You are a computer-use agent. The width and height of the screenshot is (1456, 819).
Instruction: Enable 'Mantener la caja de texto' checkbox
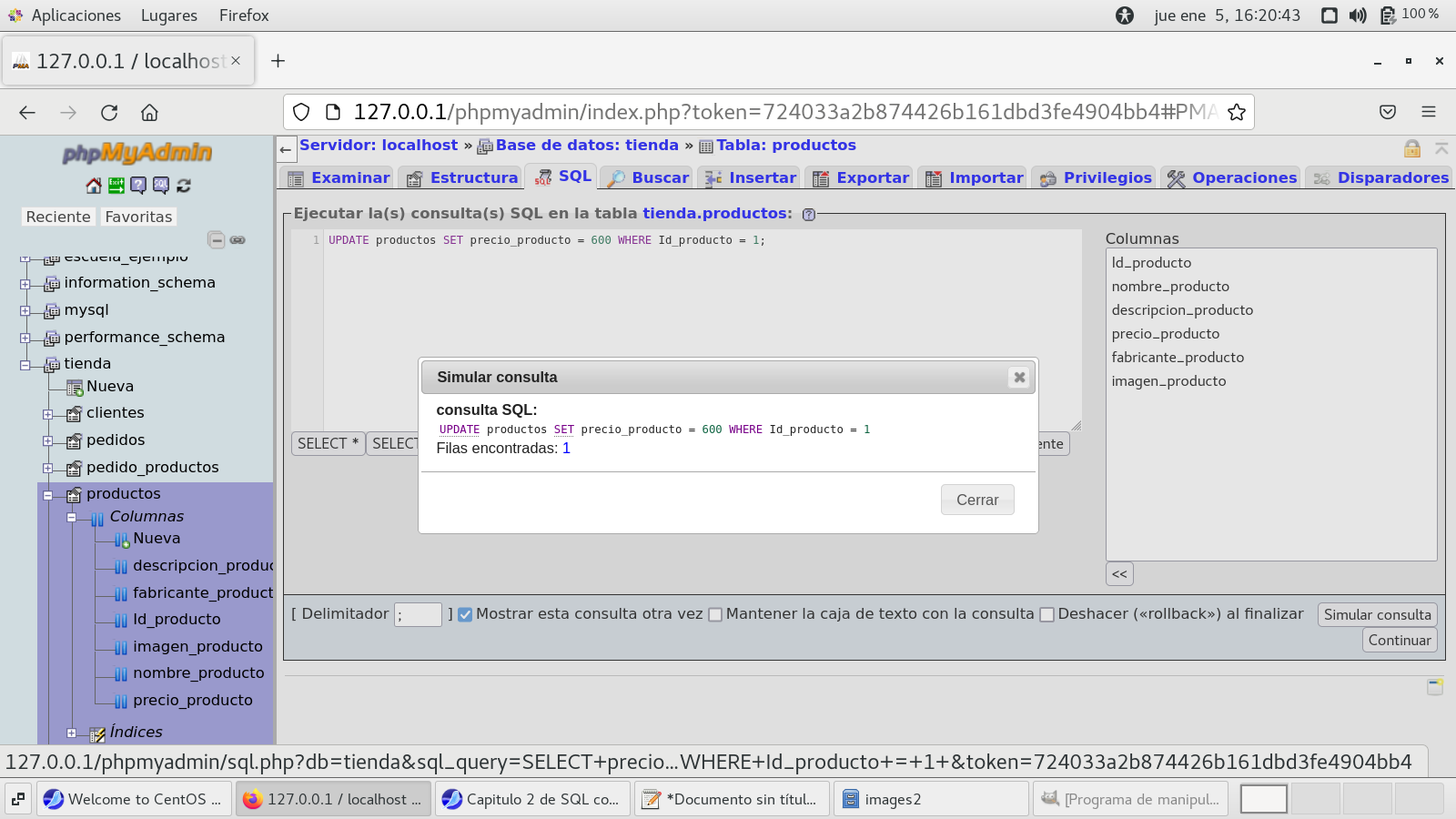715,615
